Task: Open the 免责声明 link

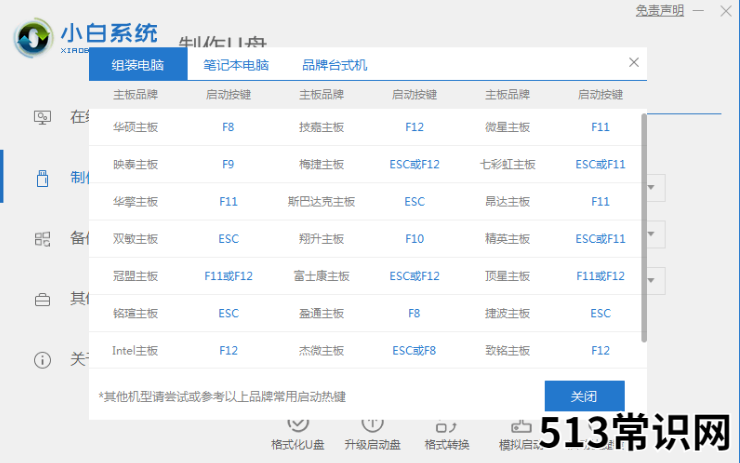Action: 659,10
